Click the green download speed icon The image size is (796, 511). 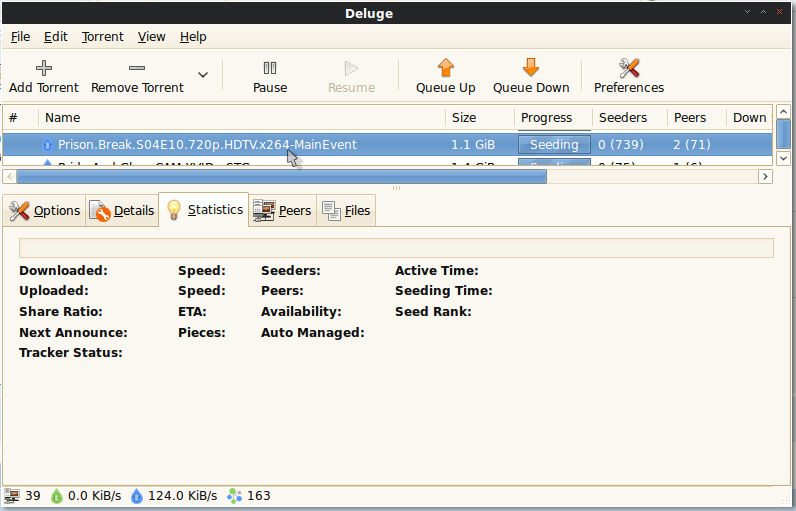click(56, 496)
